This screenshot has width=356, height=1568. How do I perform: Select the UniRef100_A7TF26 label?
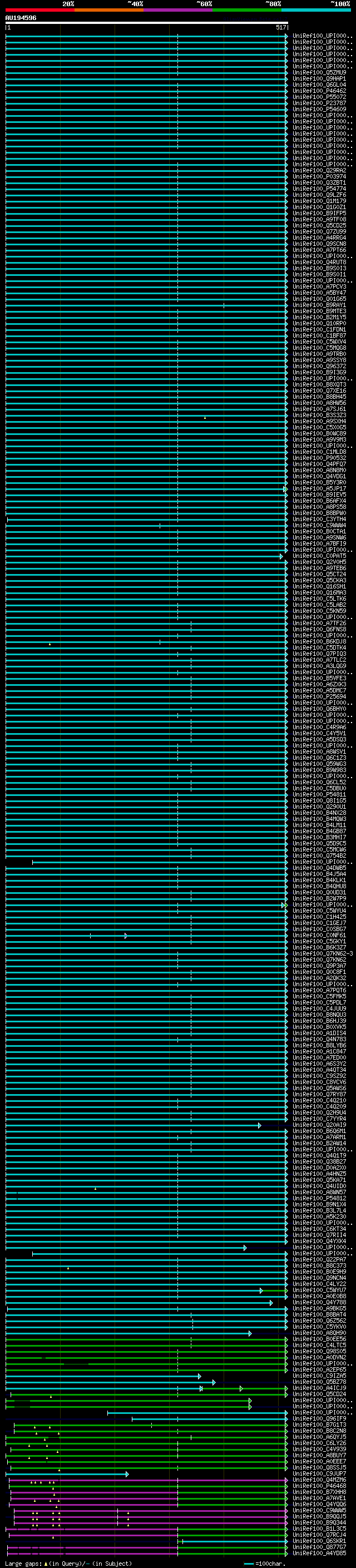click(x=319, y=624)
